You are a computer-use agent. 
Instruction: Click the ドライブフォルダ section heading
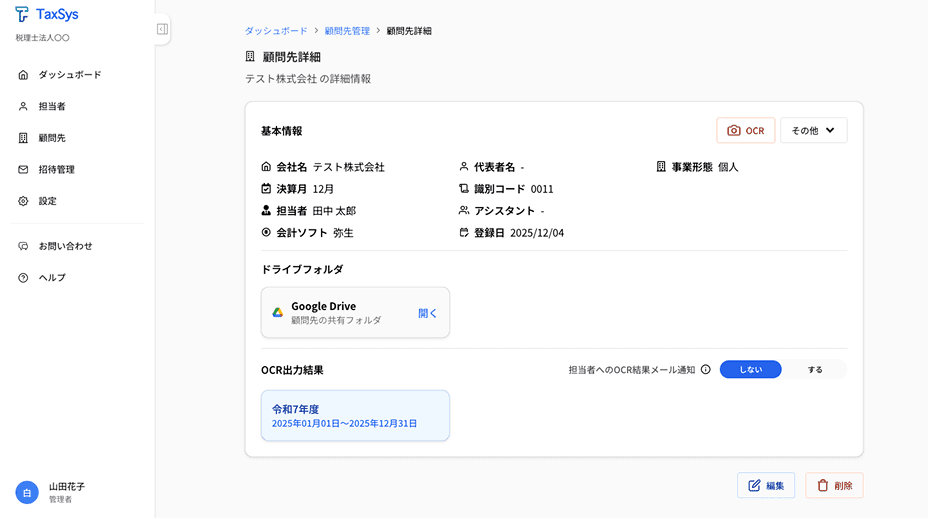point(302,269)
